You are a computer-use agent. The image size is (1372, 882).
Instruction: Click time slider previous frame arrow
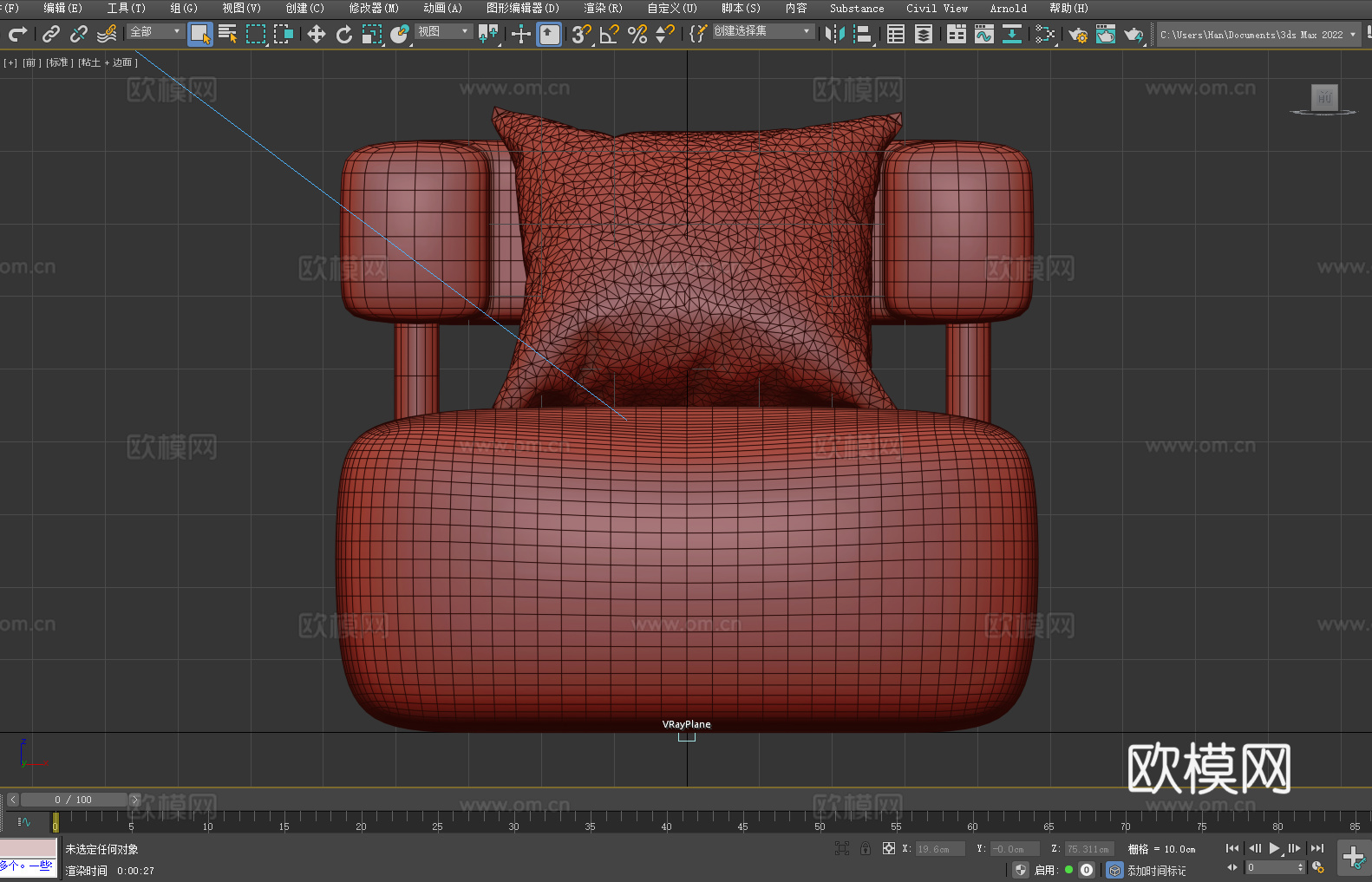coord(12,800)
